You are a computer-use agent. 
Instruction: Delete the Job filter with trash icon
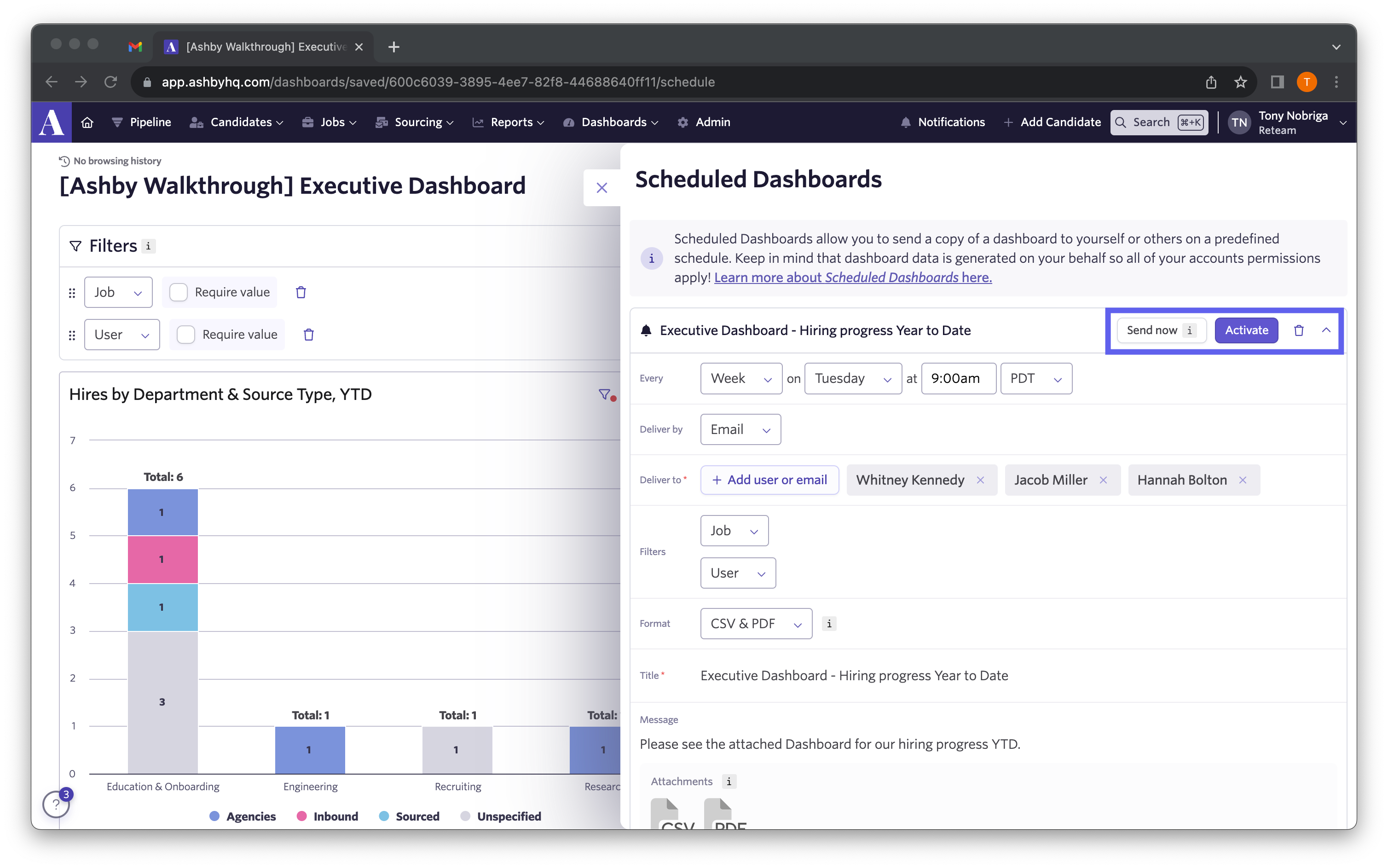pyautogui.click(x=300, y=292)
